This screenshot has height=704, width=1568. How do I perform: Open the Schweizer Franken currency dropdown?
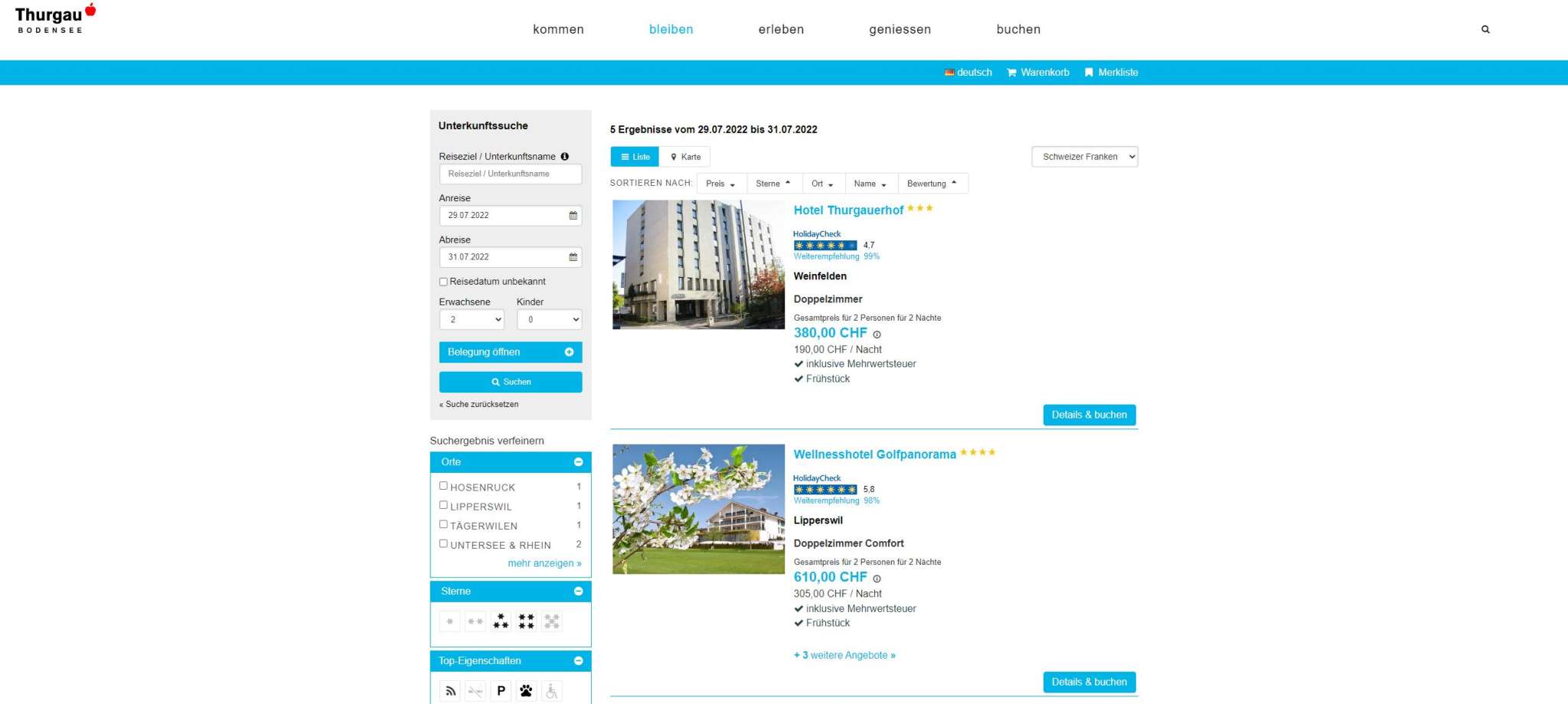coord(1084,157)
